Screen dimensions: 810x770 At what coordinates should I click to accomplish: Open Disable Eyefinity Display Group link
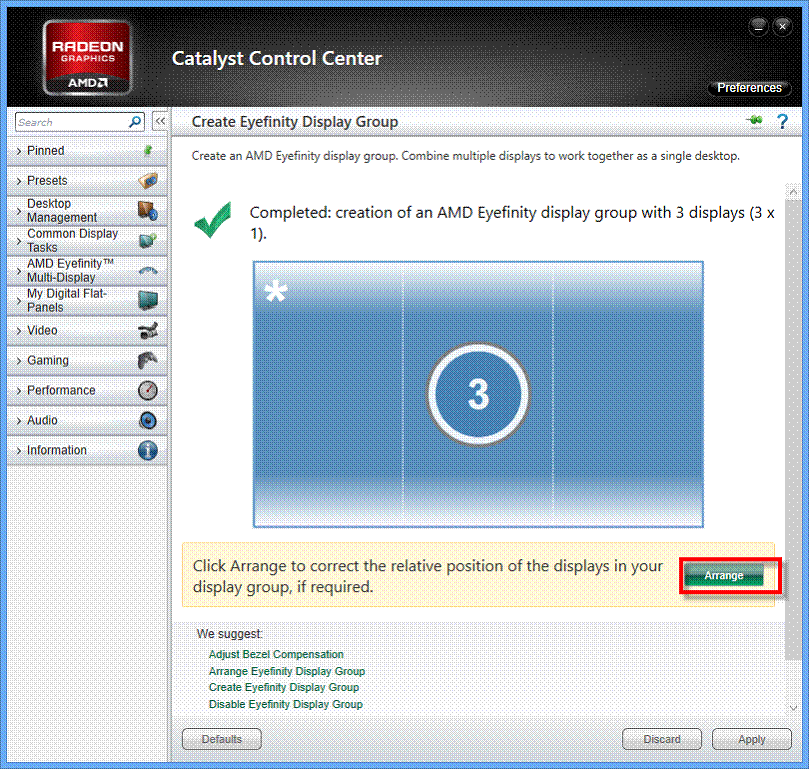(286, 704)
